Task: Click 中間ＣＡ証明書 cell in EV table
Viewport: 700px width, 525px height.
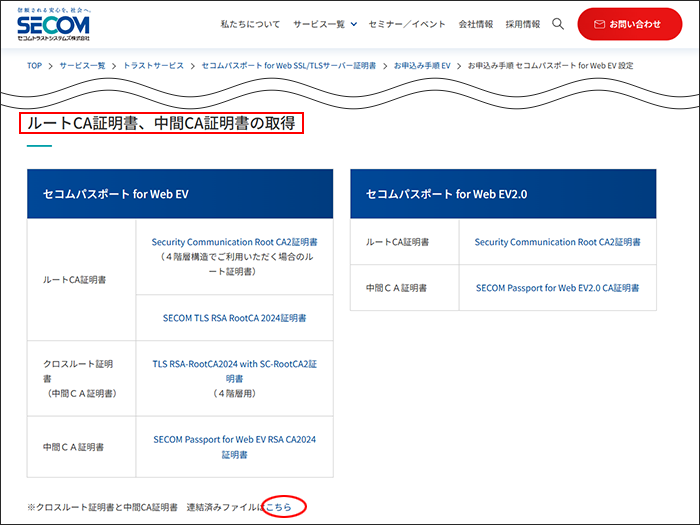Action: (x=81, y=447)
